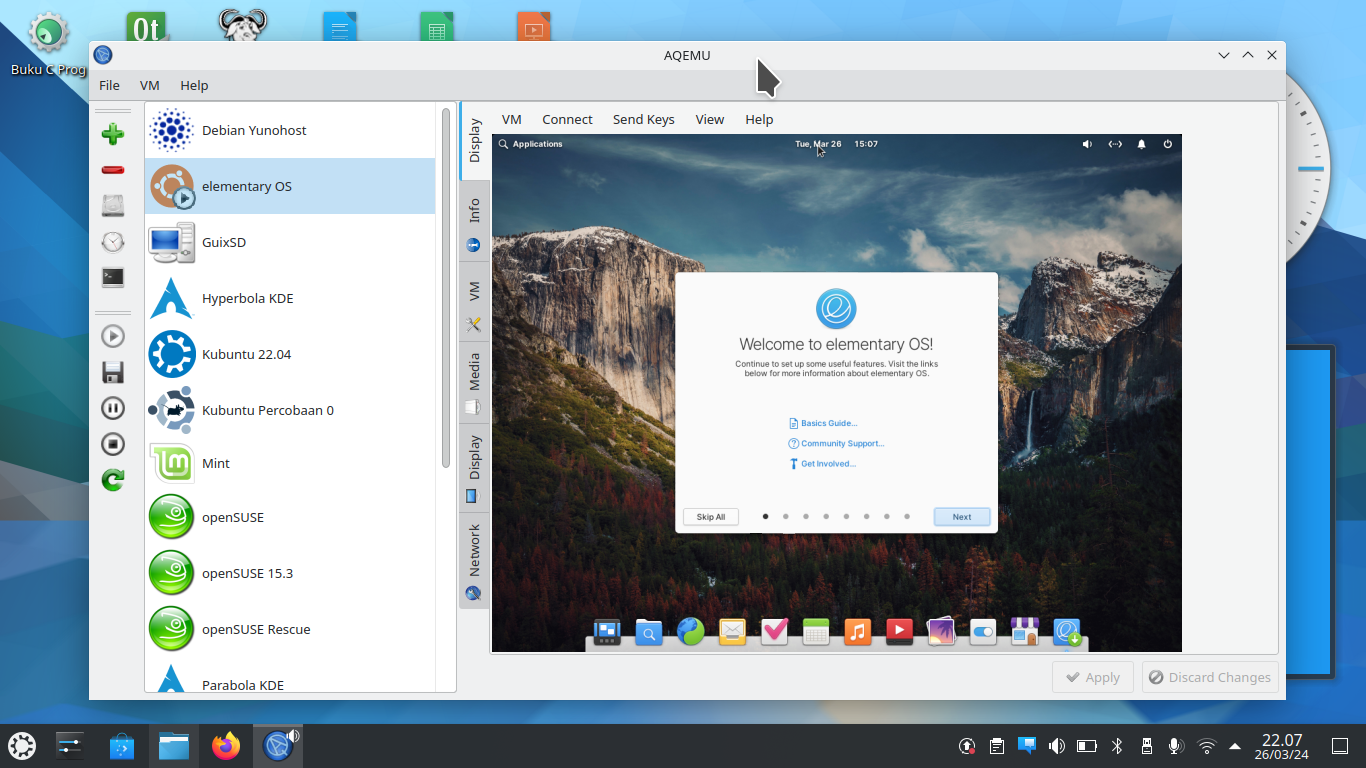The width and height of the screenshot is (1366, 768).
Task: Switch to the Network vertical tab
Action: [474, 560]
